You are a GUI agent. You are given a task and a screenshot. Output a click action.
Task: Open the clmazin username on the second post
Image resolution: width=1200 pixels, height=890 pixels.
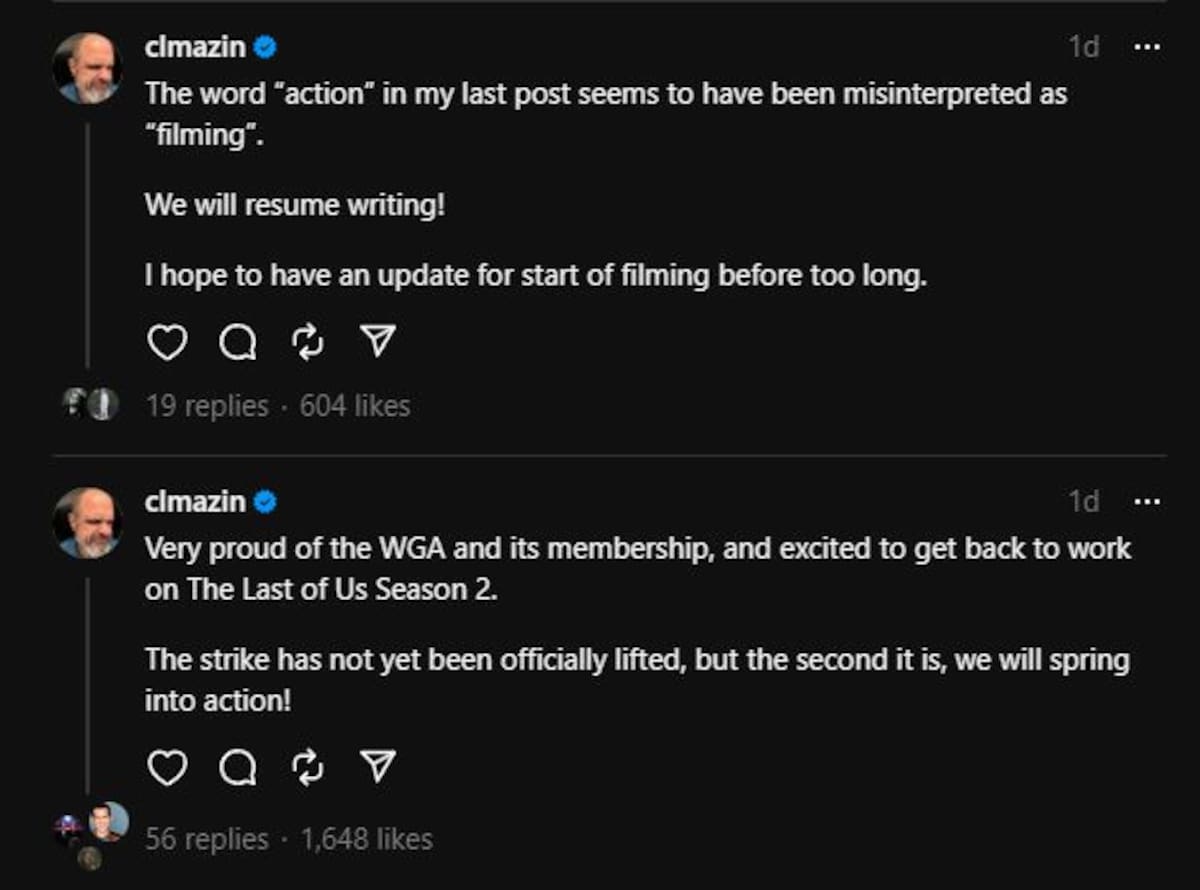[x=195, y=501]
